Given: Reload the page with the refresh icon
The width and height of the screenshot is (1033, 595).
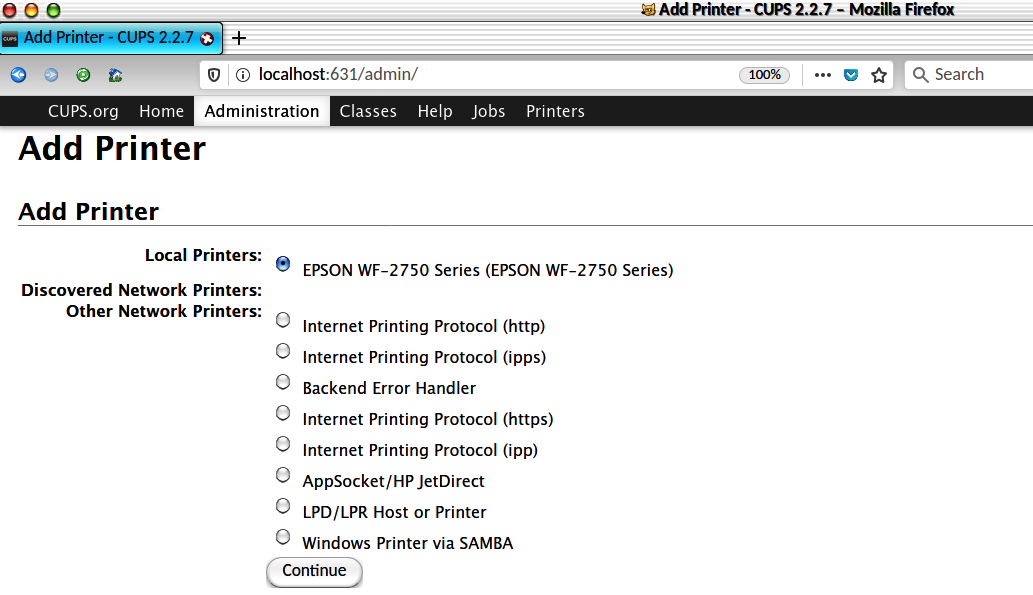Looking at the screenshot, I should pyautogui.click(x=83, y=74).
